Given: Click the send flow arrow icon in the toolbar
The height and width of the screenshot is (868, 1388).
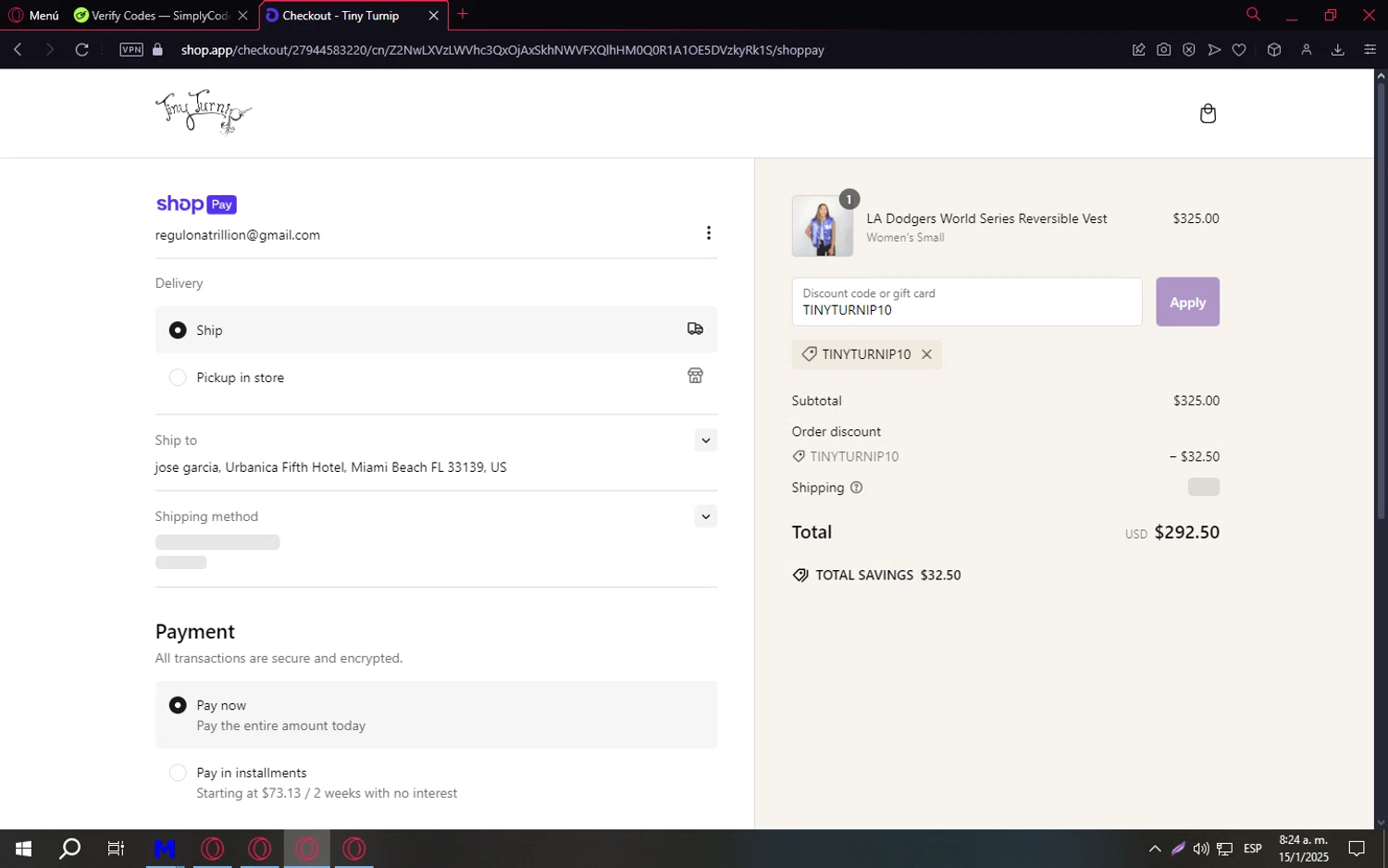Looking at the screenshot, I should coord(1214,50).
